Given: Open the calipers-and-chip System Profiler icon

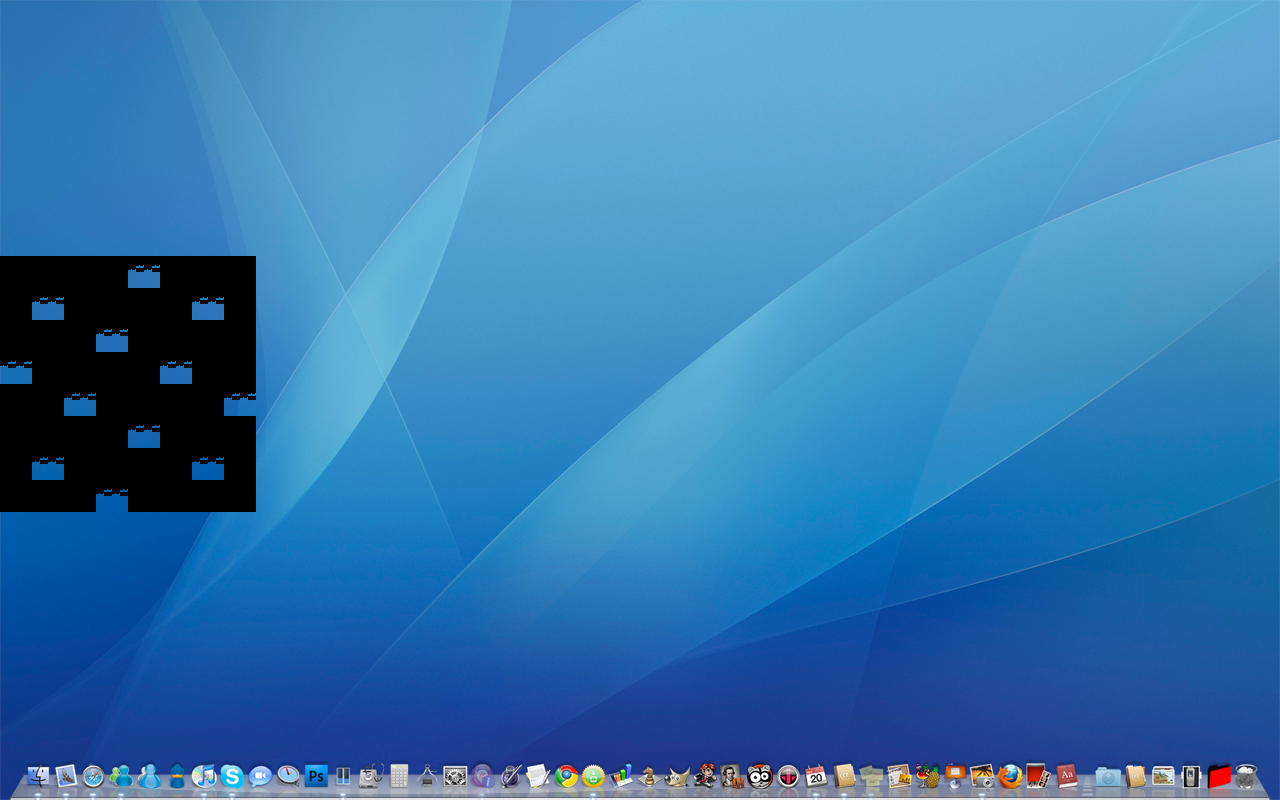Looking at the screenshot, I should [427, 775].
